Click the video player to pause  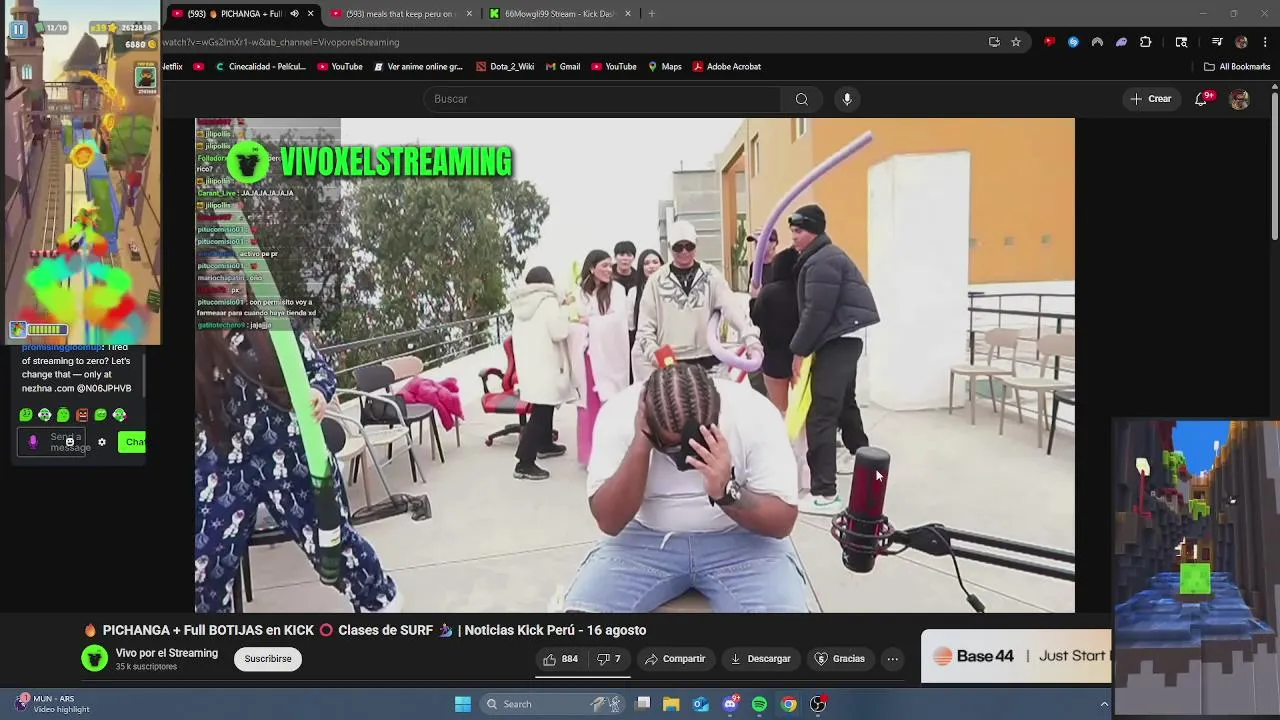tap(635, 365)
